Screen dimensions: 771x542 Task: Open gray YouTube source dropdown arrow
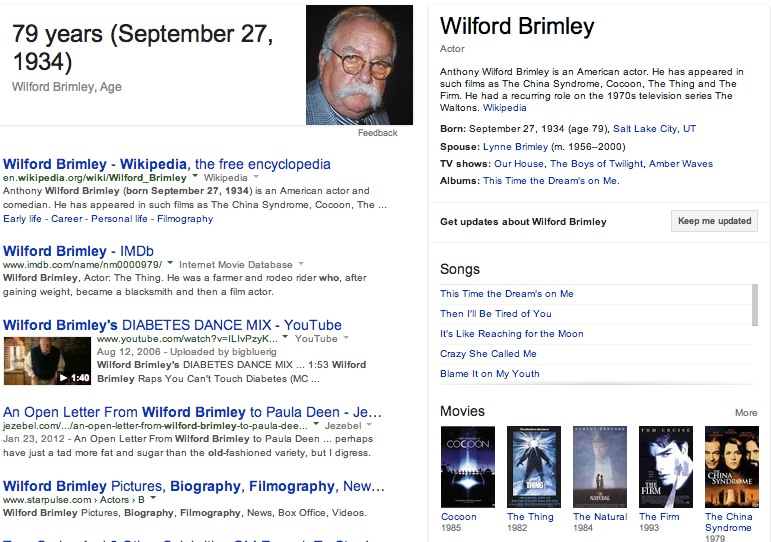[x=346, y=338]
